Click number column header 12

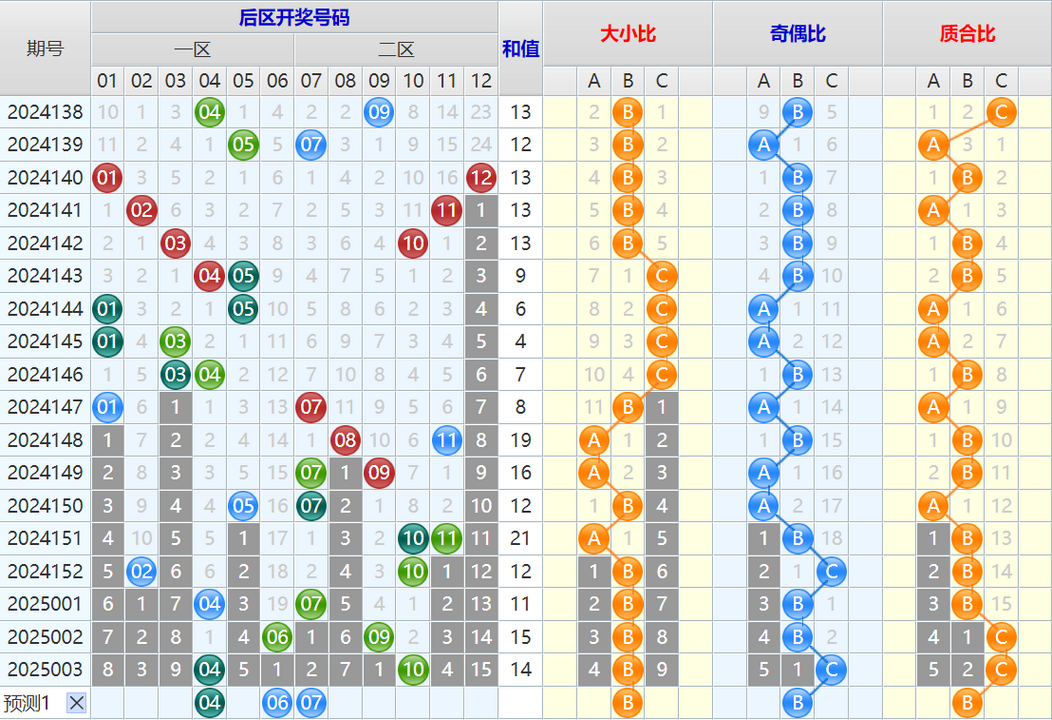481,81
